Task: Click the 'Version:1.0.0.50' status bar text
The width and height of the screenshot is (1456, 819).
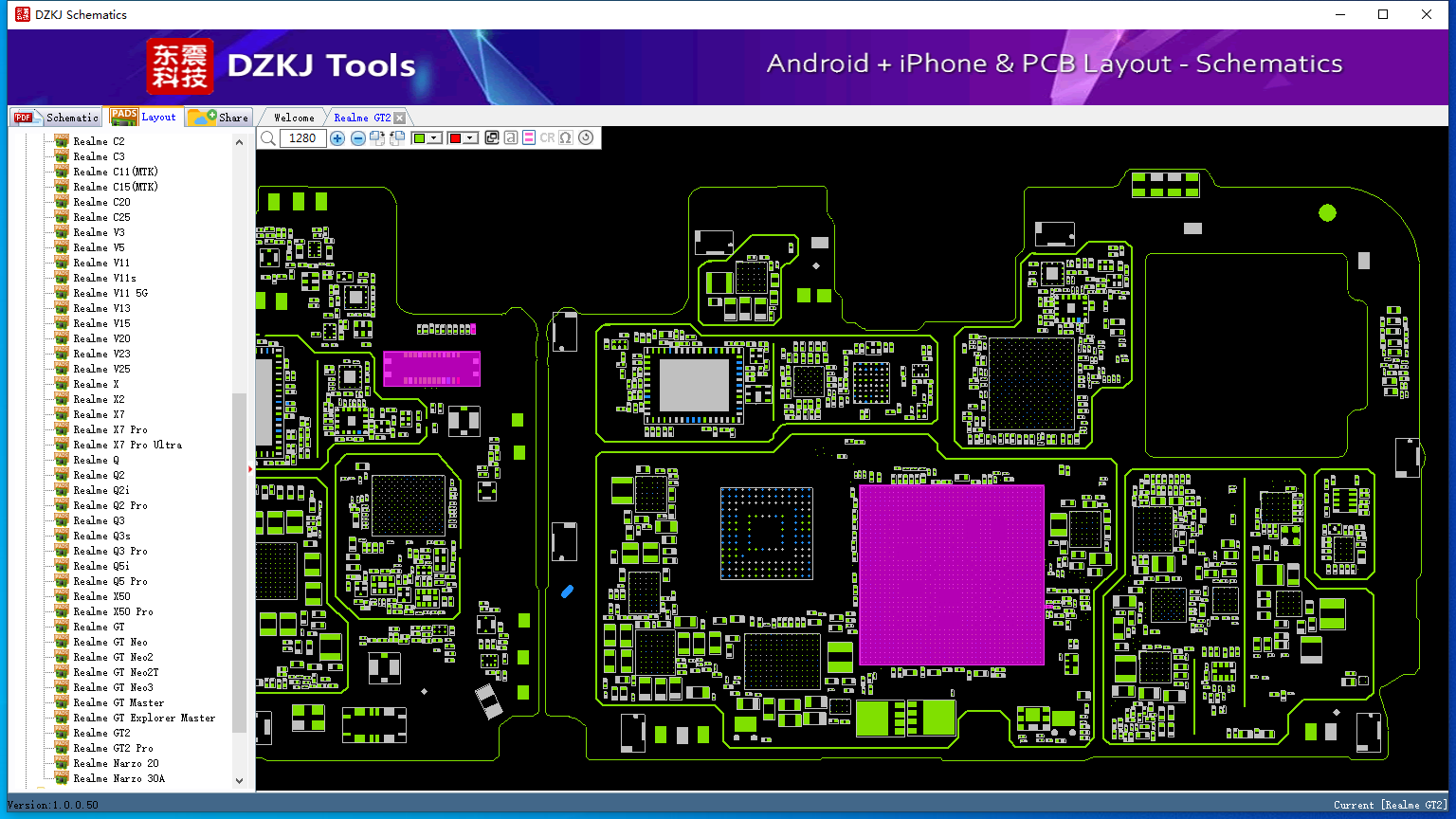Action: [x=53, y=805]
